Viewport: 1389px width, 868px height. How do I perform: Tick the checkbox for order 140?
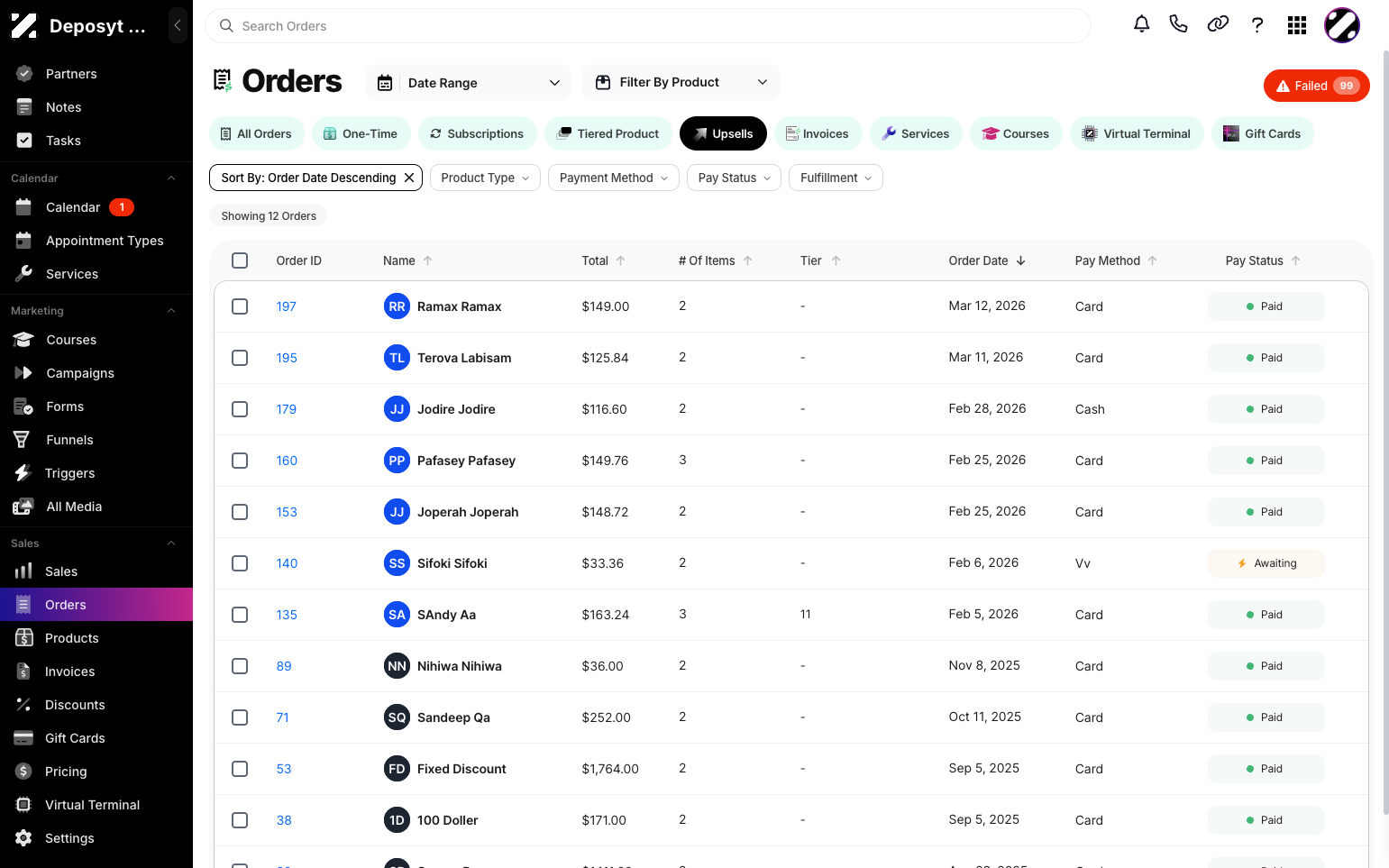click(x=240, y=563)
